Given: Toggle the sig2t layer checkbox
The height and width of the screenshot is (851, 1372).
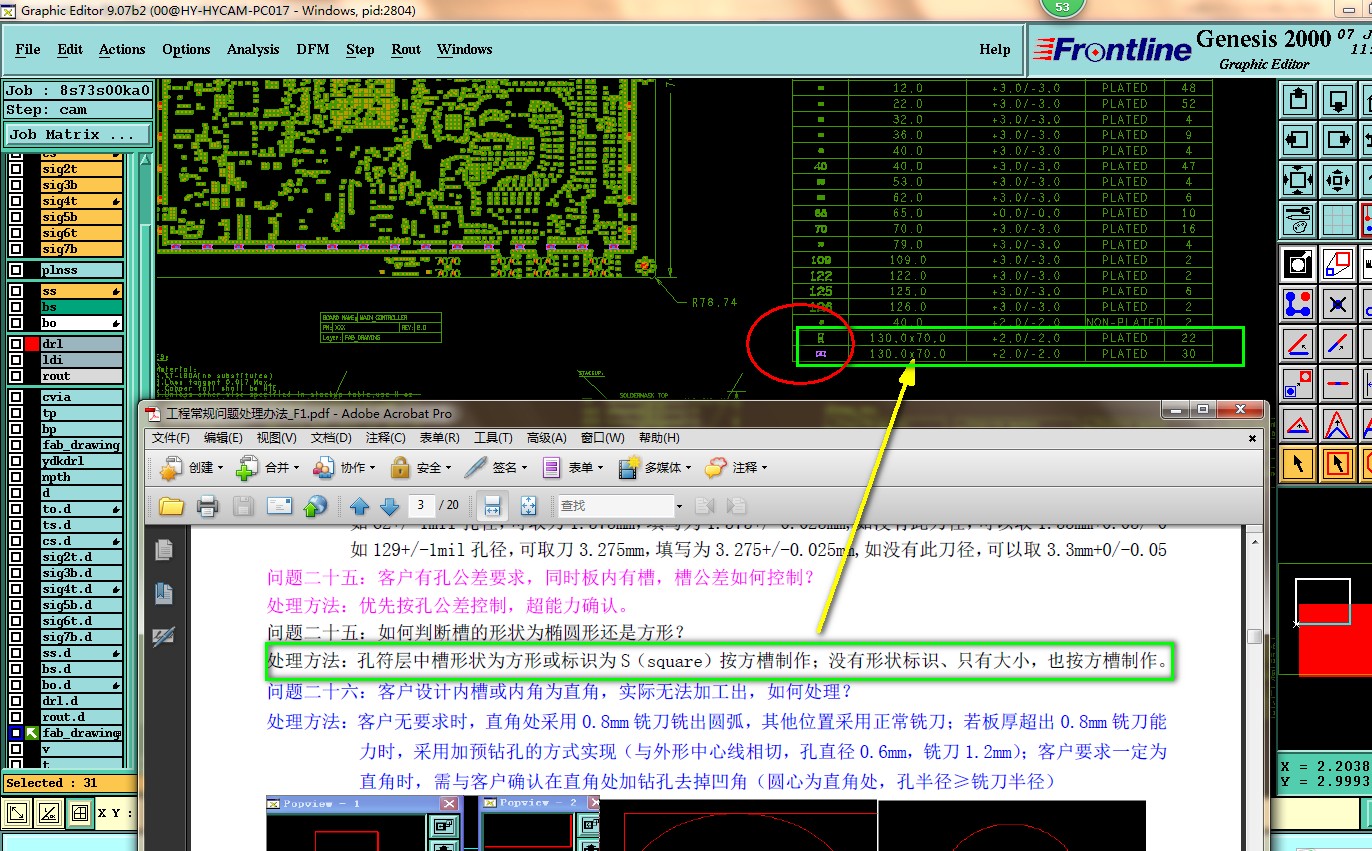Looking at the screenshot, I should tap(16, 169).
